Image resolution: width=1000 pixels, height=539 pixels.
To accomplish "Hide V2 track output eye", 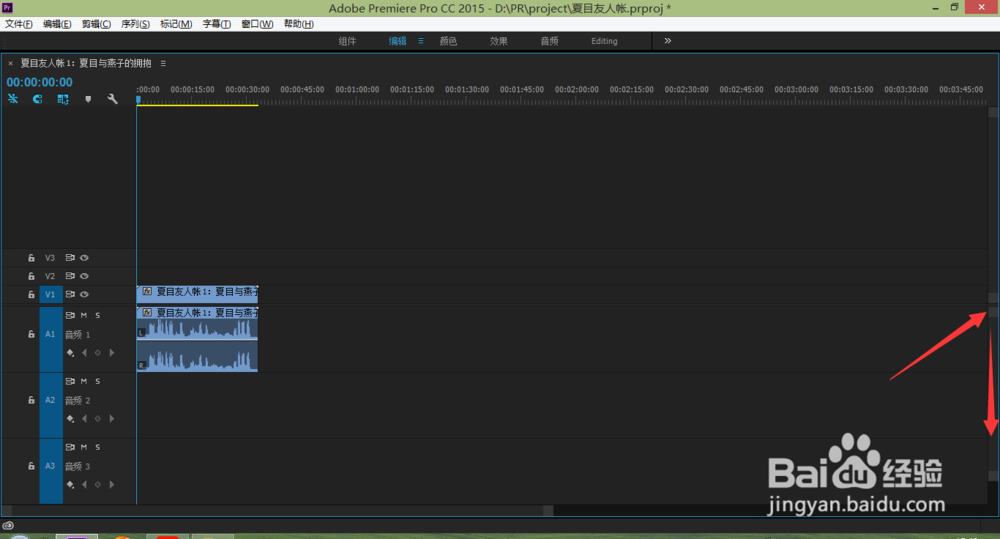I will (84, 276).
